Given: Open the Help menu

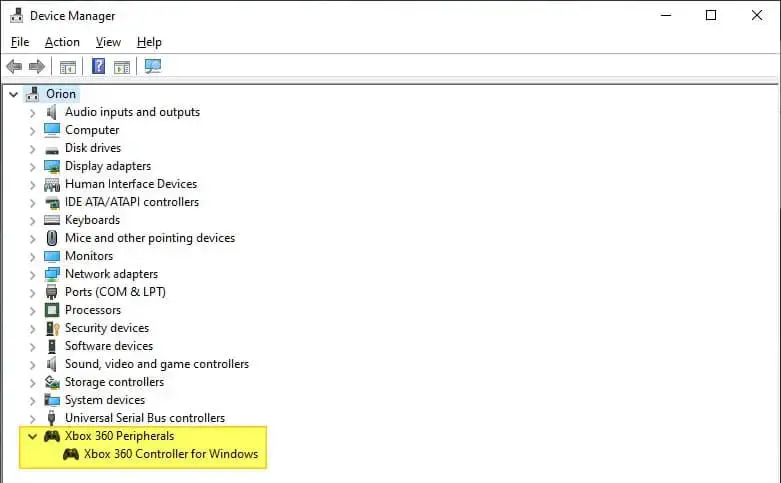Looking at the screenshot, I should [x=149, y=42].
